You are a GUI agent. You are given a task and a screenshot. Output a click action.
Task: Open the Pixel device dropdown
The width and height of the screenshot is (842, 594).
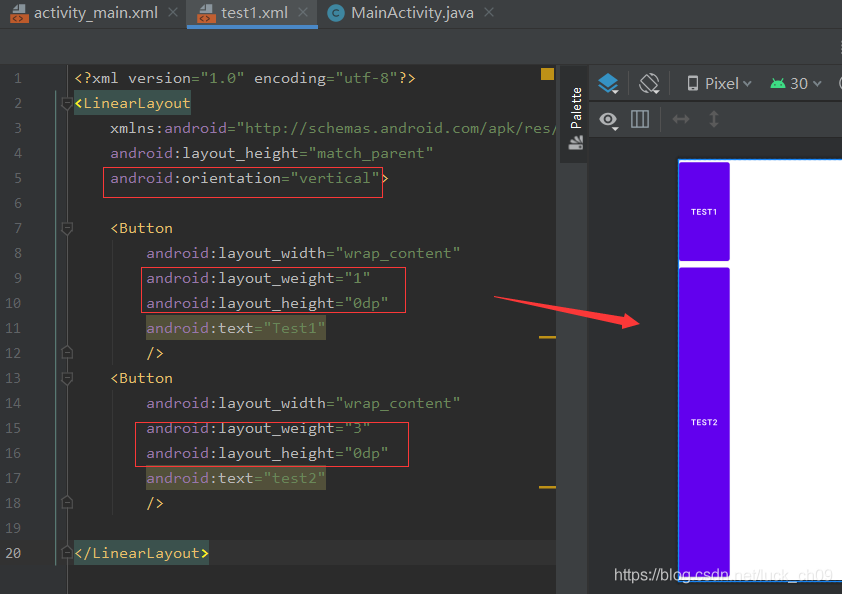coord(719,84)
